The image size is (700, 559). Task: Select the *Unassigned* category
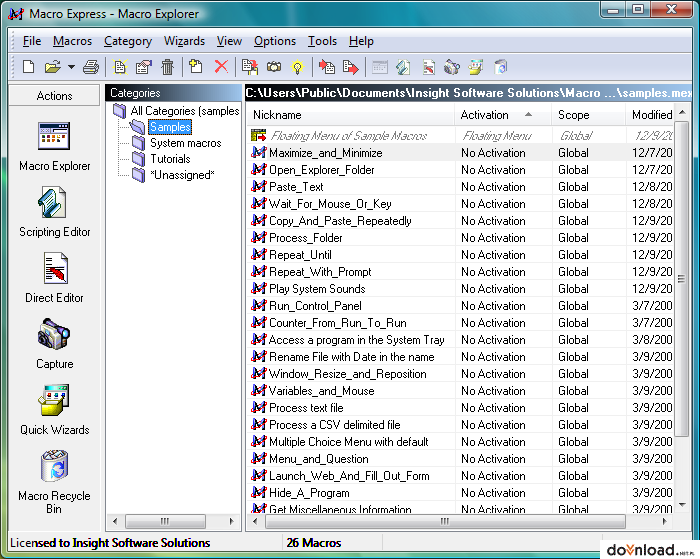click(x=182, y=175)
